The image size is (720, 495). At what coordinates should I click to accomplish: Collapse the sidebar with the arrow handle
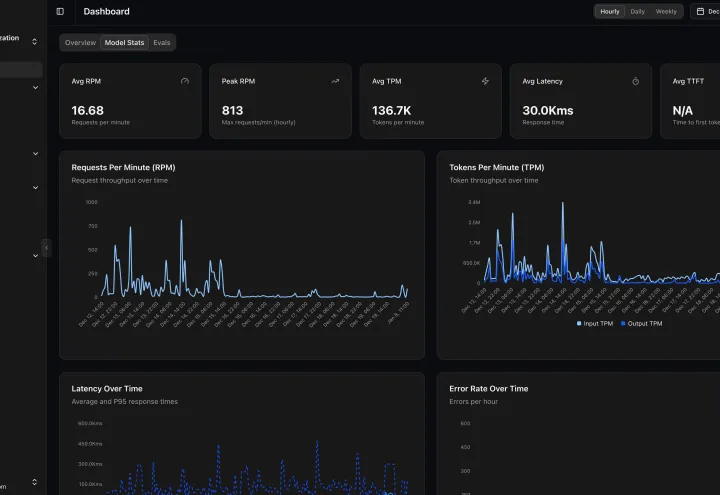point(46,248)
